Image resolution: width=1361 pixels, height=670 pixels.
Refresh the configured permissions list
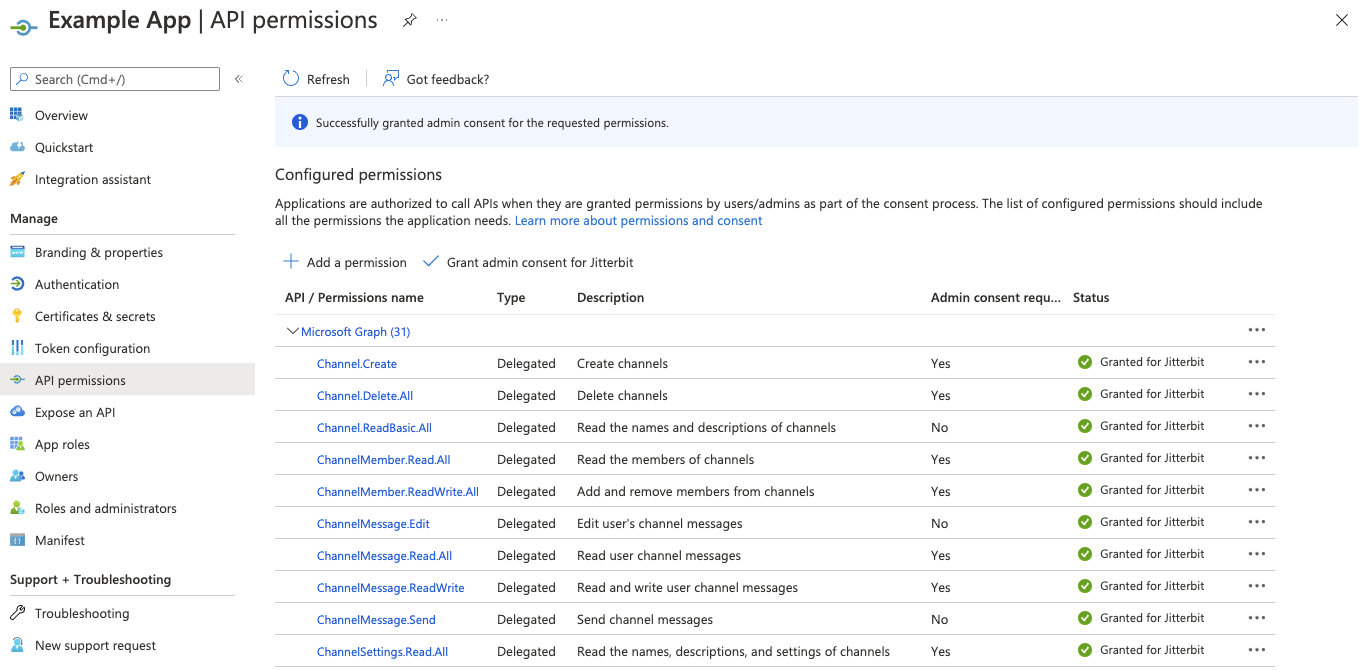point(316,78)
